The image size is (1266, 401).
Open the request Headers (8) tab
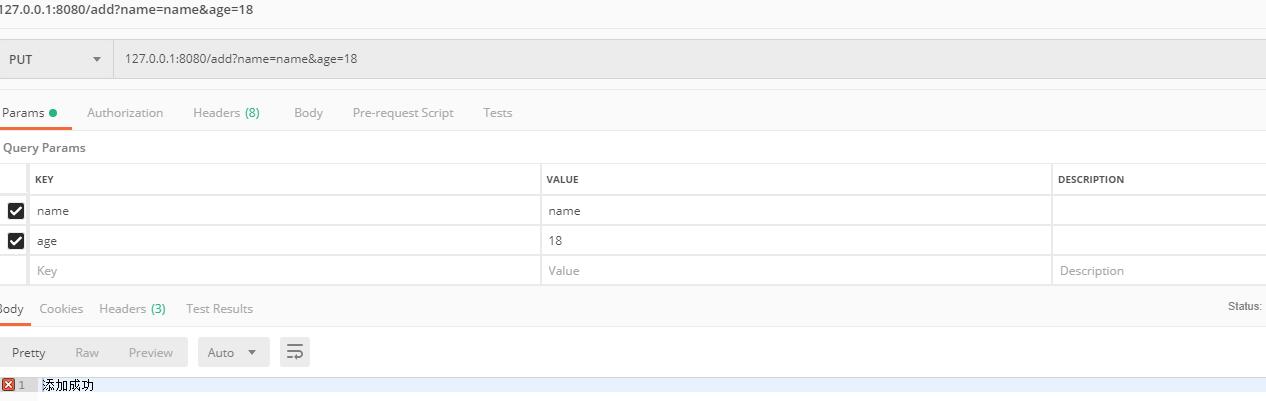(x=226, y=113)
